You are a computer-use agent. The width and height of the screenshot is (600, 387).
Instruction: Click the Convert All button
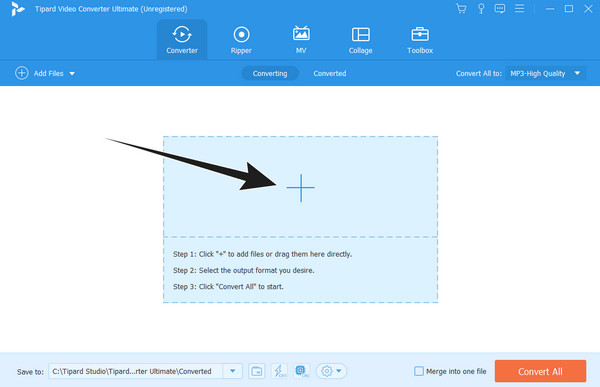click(x=540, y=371)
